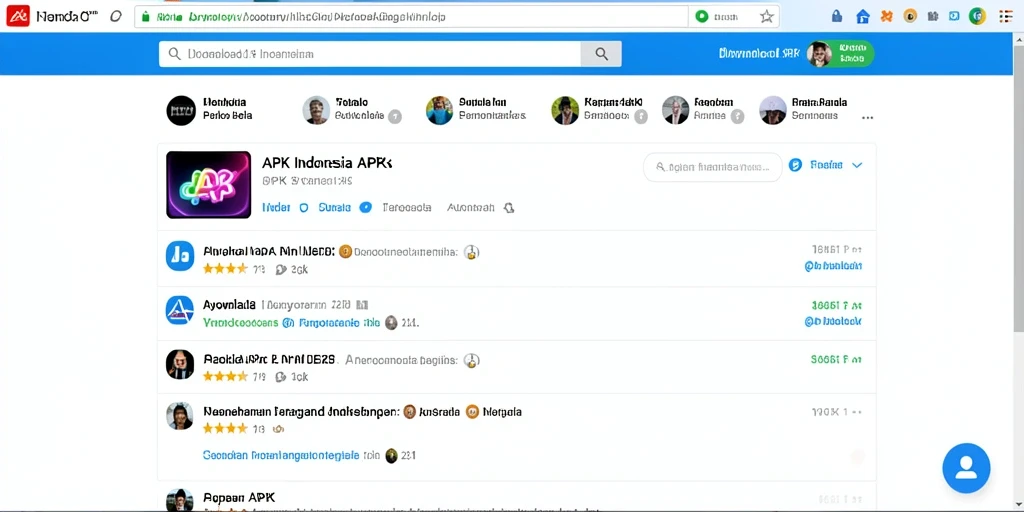
Task: Open the green and yellow profile circle in toolbar
Action: tap(977, 16)
